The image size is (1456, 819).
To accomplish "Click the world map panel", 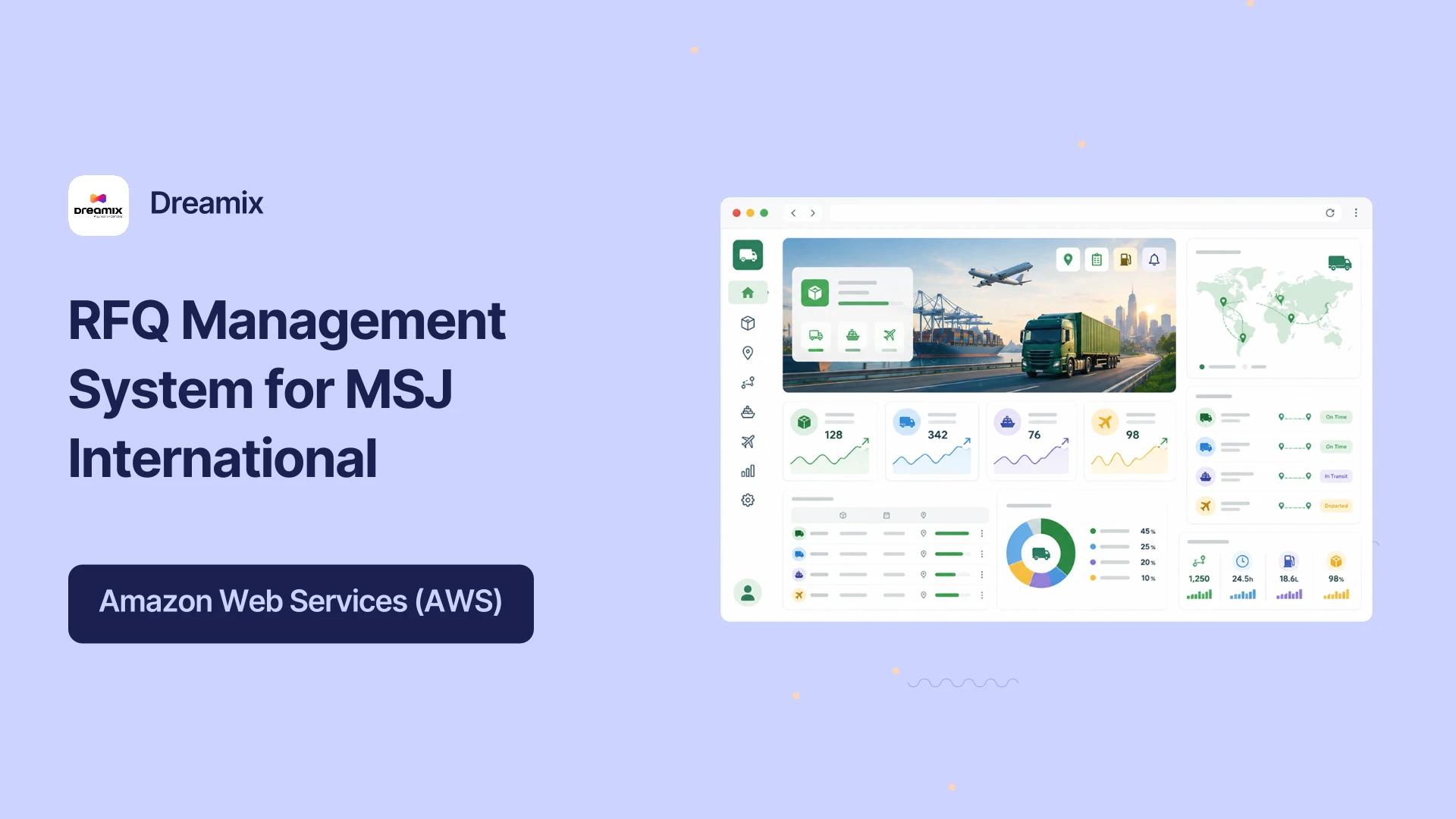I will point(1274,308).
